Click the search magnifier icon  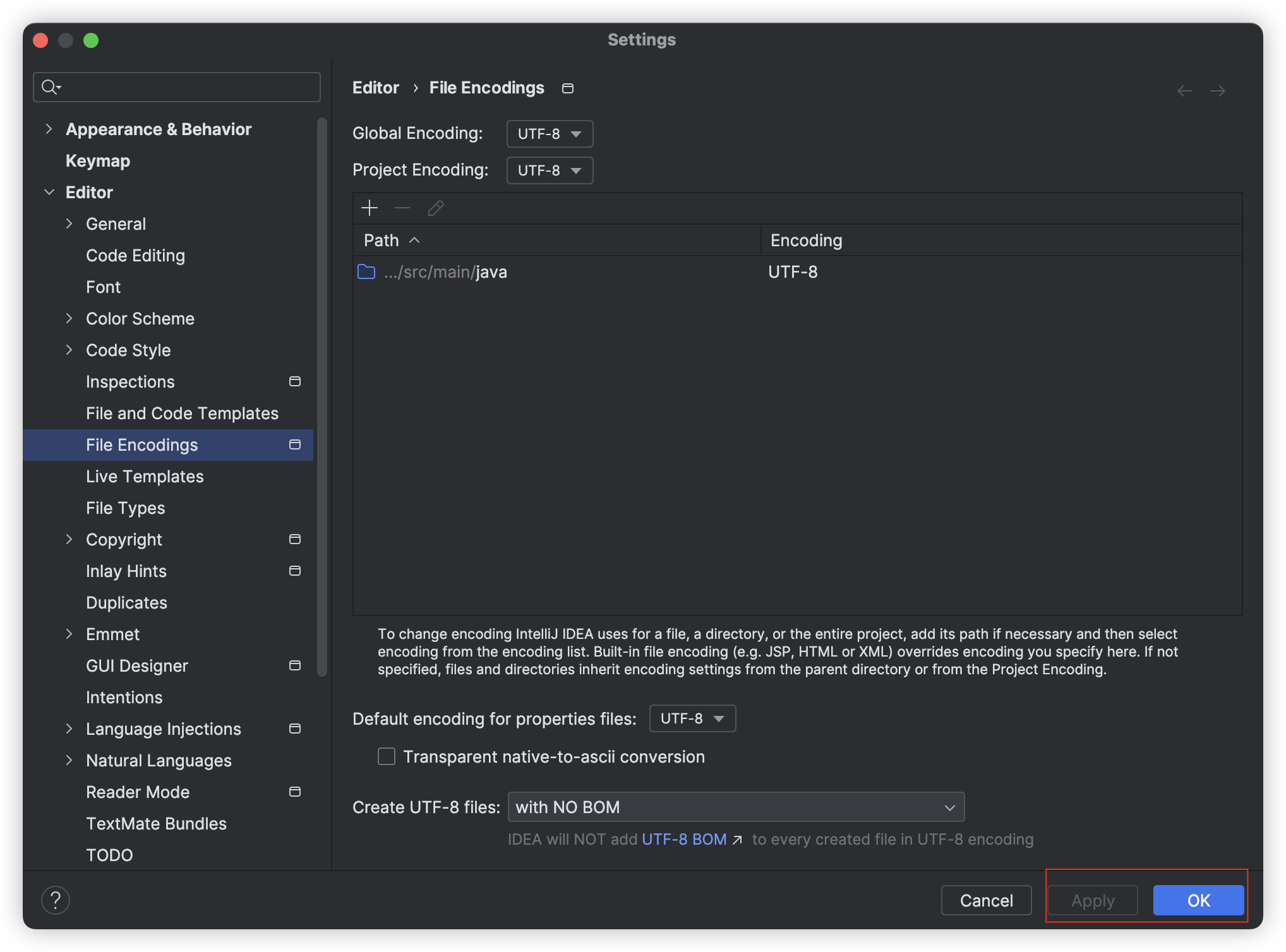click(50, 87)
